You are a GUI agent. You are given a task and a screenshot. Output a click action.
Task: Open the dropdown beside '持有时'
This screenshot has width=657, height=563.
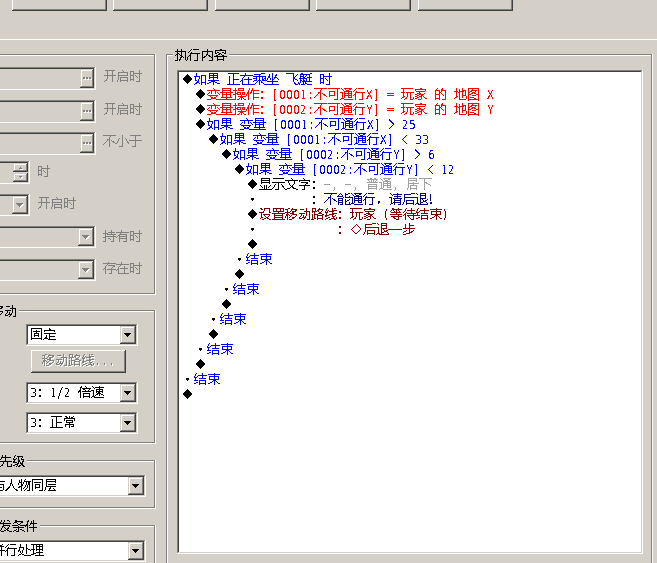[85, 237]
